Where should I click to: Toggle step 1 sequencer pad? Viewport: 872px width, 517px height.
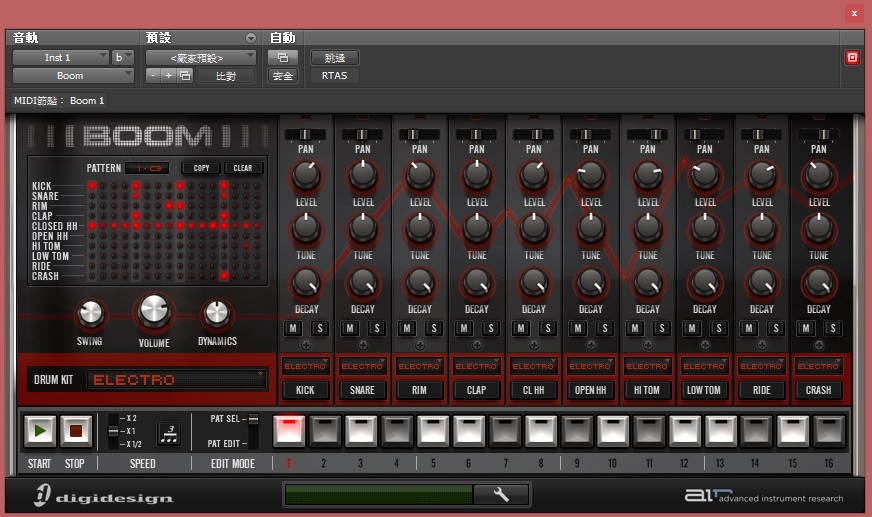click(x=289, y=431)
